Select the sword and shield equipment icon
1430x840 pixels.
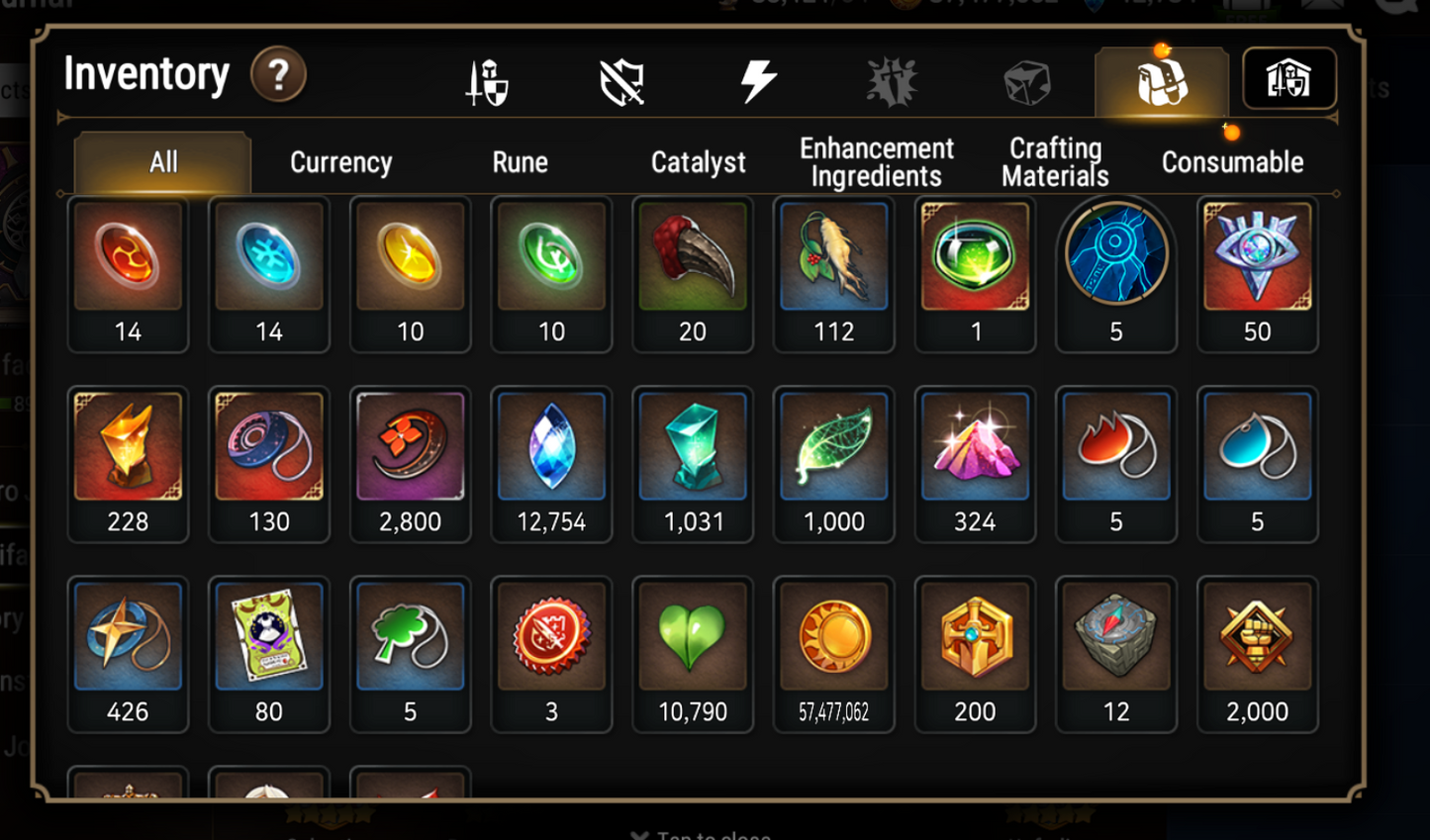pos(487,81)
